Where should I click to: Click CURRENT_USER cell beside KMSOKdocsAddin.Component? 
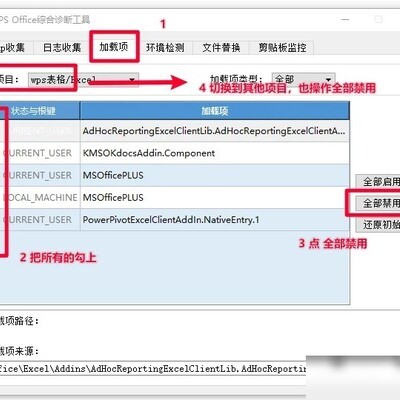[40, 153]
